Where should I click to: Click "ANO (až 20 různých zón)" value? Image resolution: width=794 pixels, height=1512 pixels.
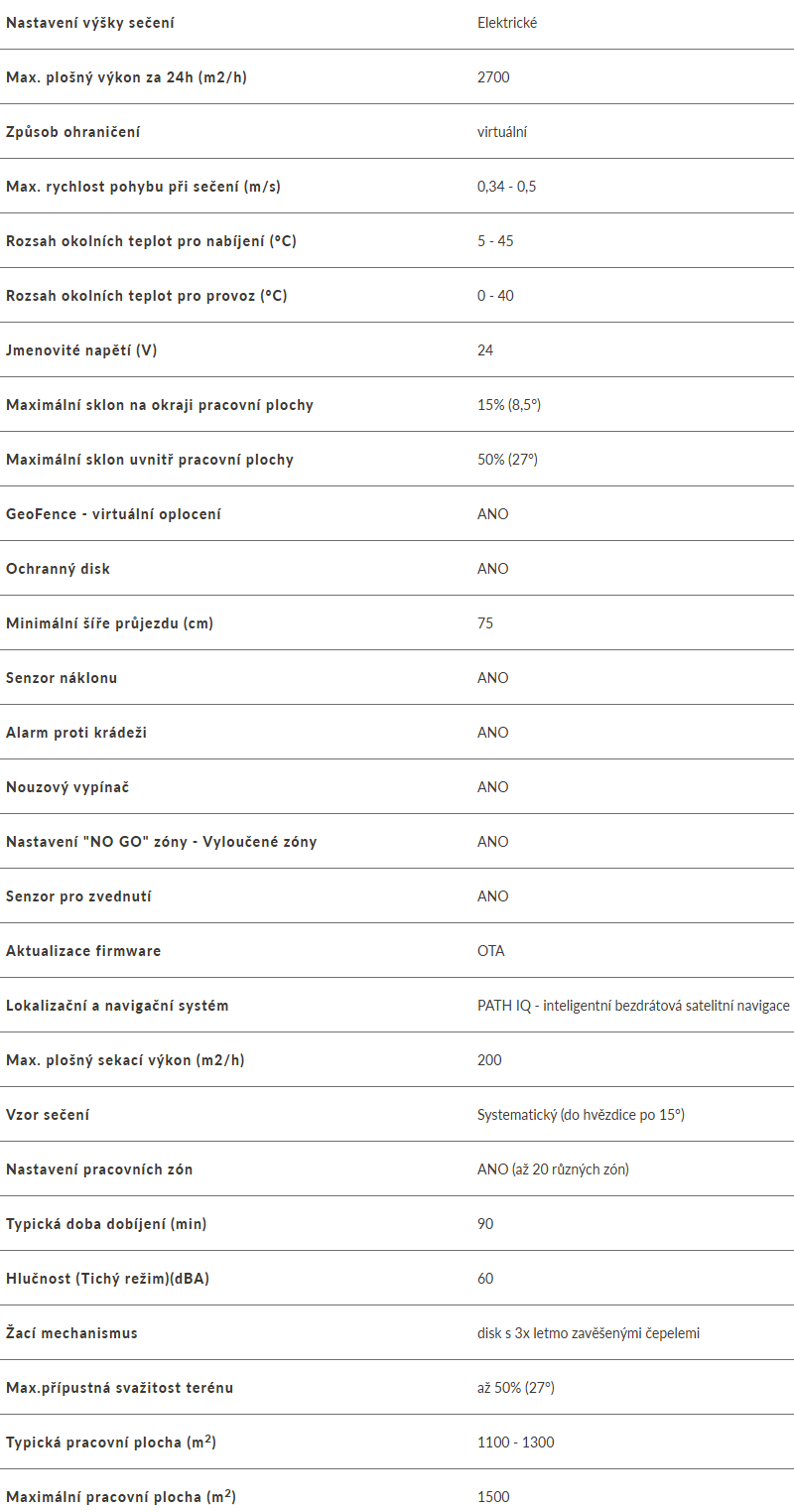coord(553,1168)
